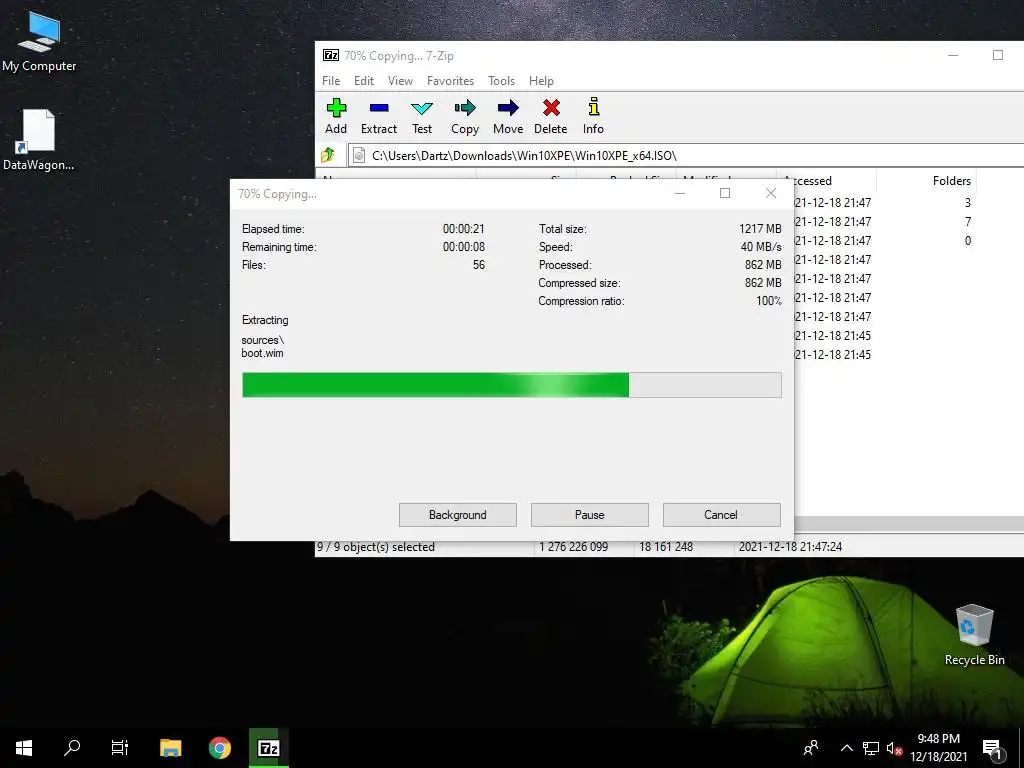Click the Files count value 56
This screenshot has height=768, width=1024.
click(479, 265)
